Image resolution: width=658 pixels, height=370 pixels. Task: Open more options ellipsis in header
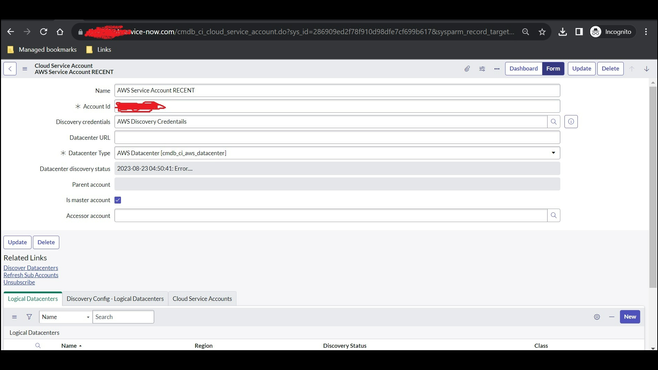[497, 68]
